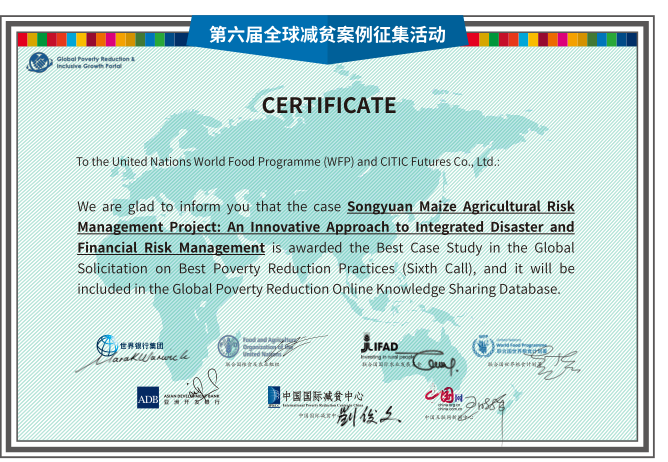Screen dimensions: 668x462
Task: Click the Chinese signature beside poverty center logo
Action: (368, 416)
